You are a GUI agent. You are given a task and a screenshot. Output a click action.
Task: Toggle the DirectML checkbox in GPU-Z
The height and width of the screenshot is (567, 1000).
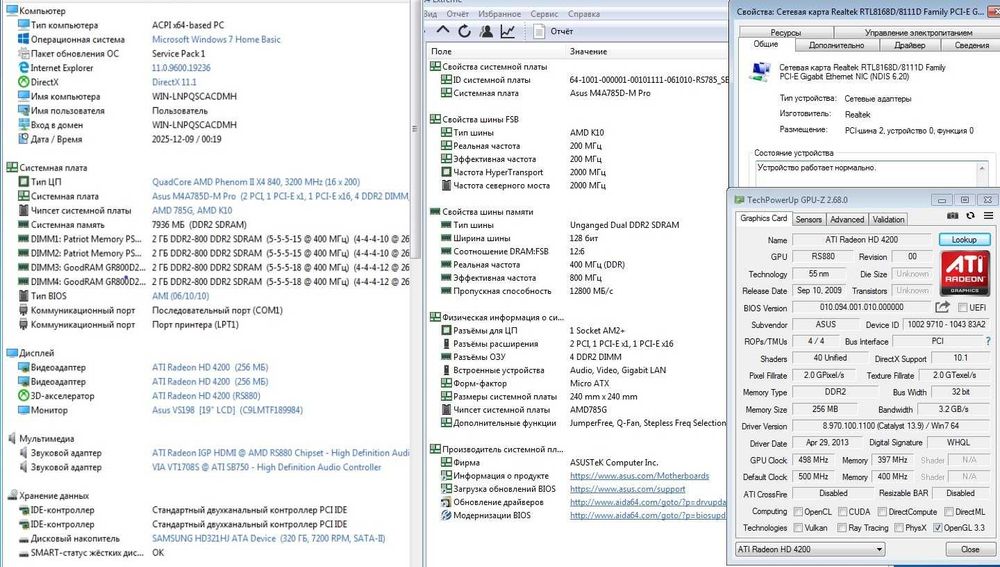point(948,512)
